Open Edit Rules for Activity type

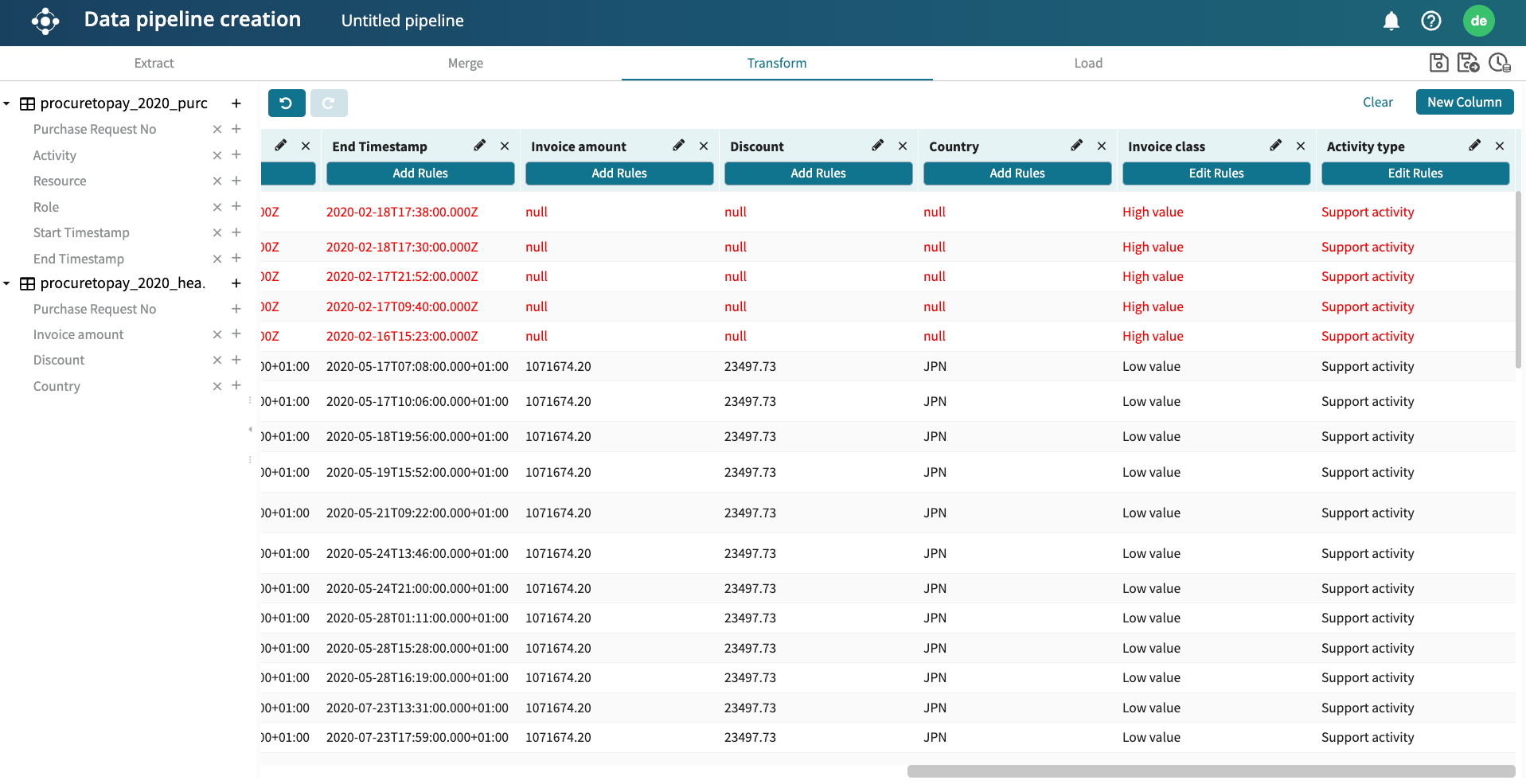1415,174
